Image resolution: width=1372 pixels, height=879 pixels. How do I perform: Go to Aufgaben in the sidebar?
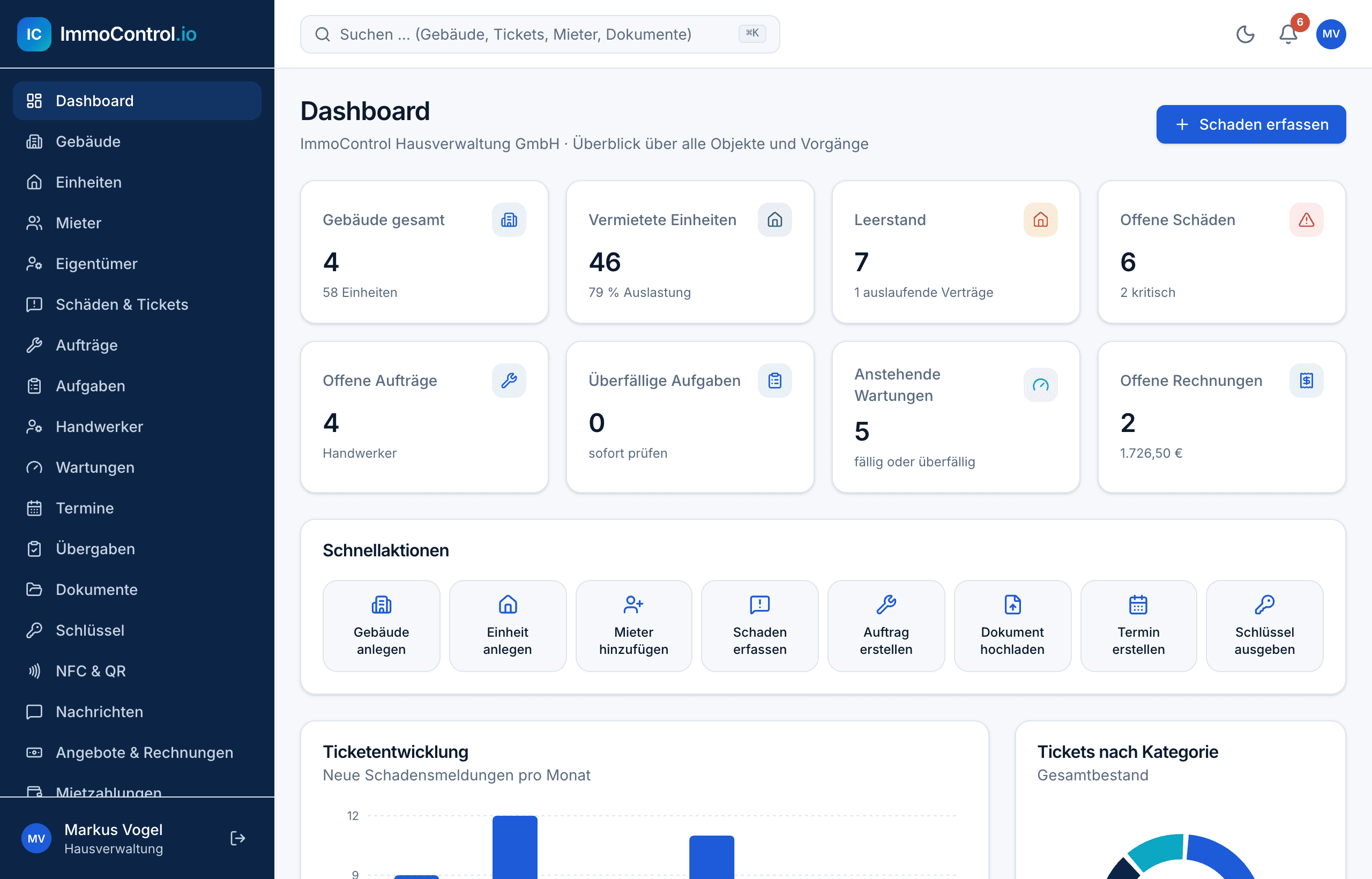(137, 386)
